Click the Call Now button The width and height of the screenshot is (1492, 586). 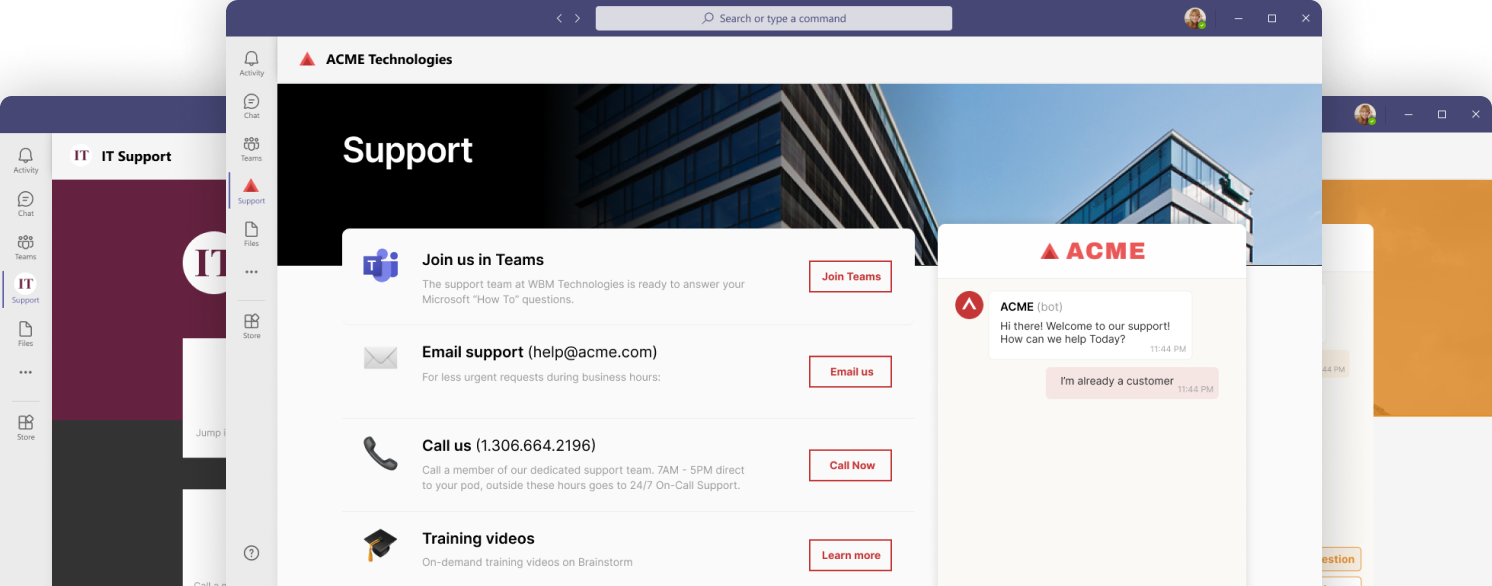click(850, 465)
